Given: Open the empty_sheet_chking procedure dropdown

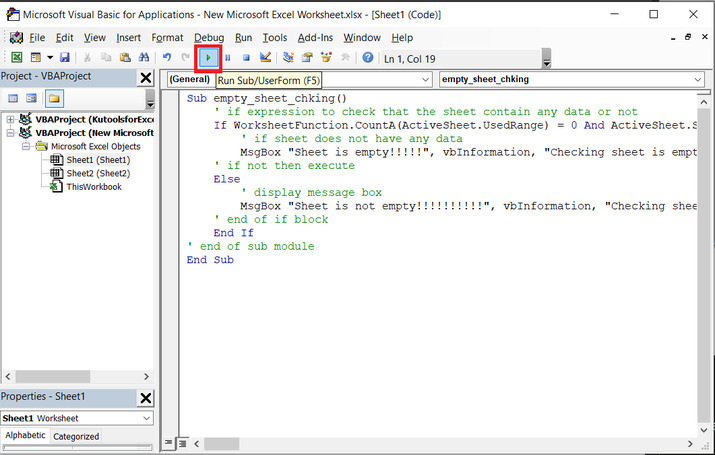Looking at the screenshot, I should pyautogui.click(x=698, y=79).
